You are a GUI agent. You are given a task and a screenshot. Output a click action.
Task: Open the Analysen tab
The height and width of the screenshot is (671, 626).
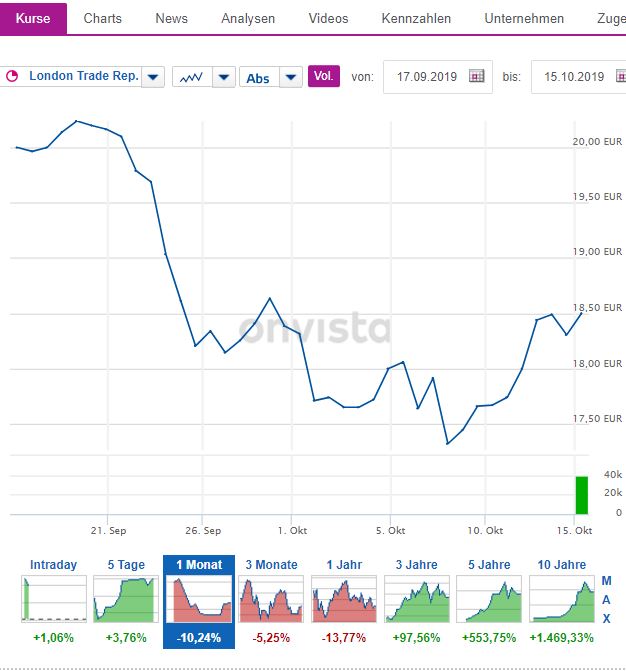click(248, 18)
